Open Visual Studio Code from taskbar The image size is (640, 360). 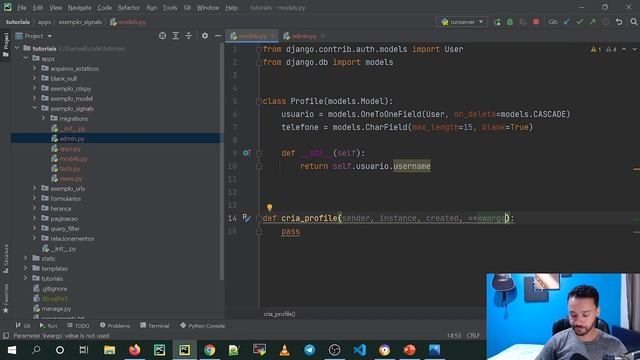click(360, 350)
